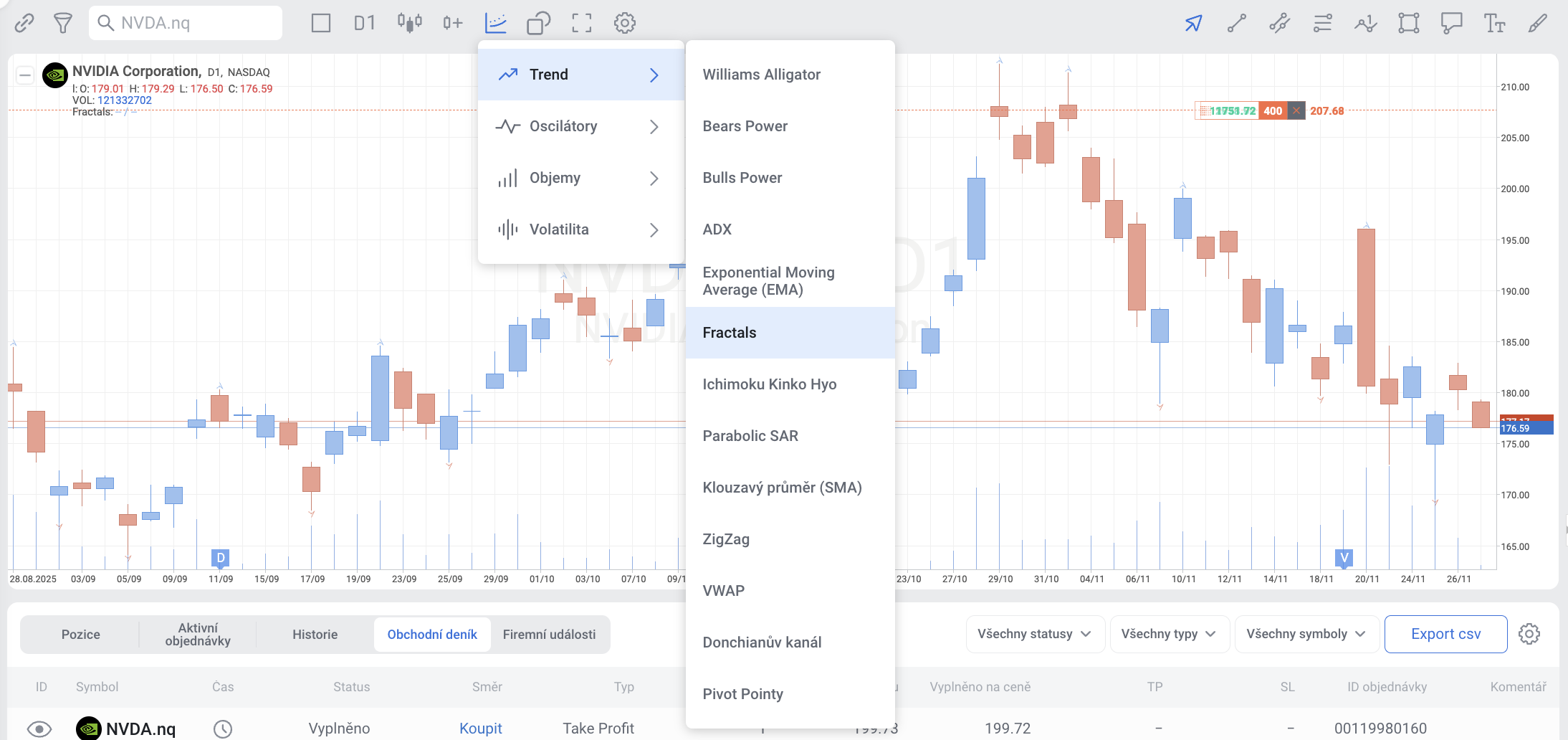Add the Bears Power indicator
The width and height of the screenshot is (1568, 740).
(790, 126)
